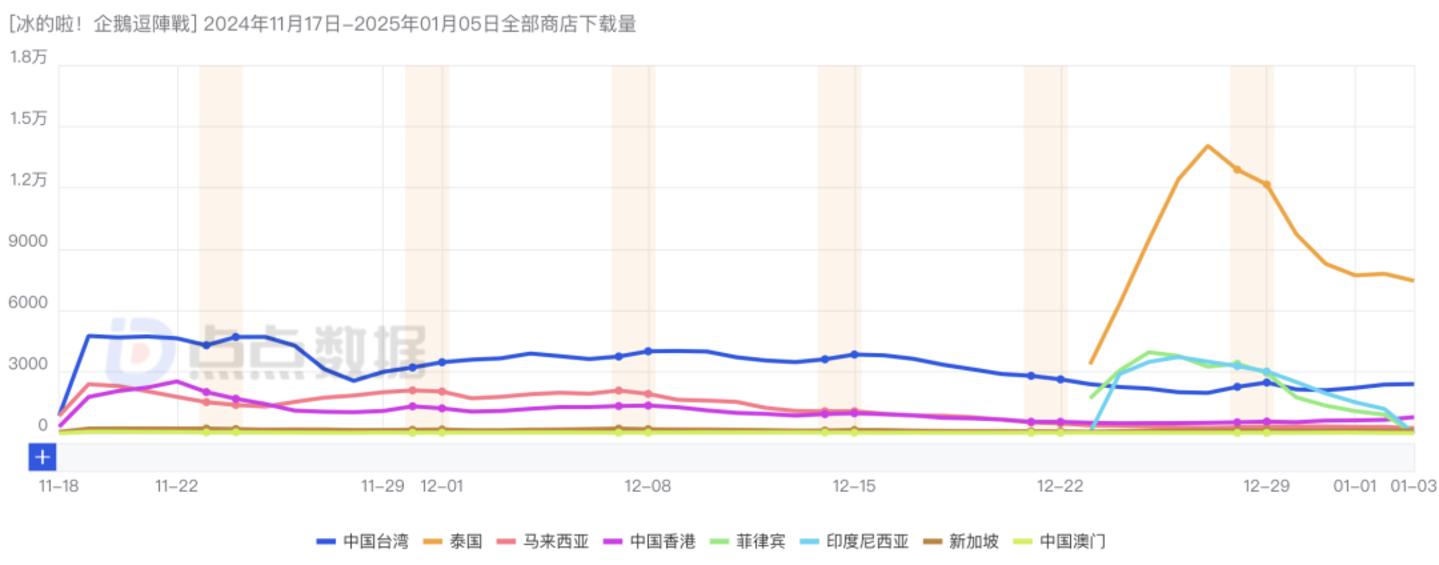Click the 12-01 date label on the axis
The image size is (1439, 565).
442,486
